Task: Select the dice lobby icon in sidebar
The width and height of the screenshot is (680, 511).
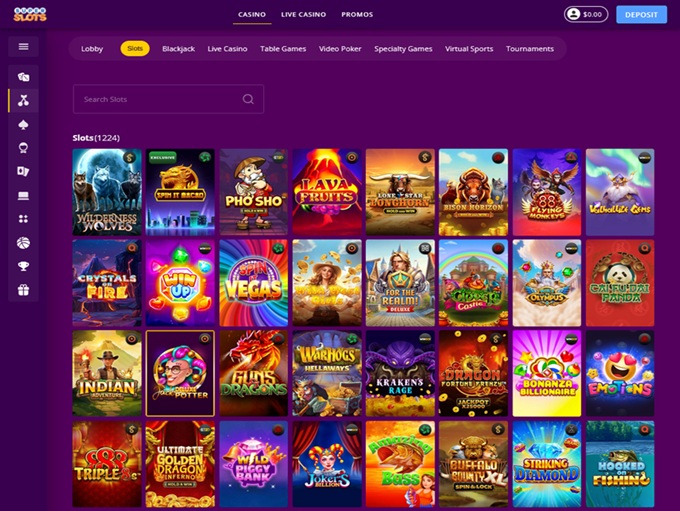Action: pyautogui.click(x=23, y=77)
